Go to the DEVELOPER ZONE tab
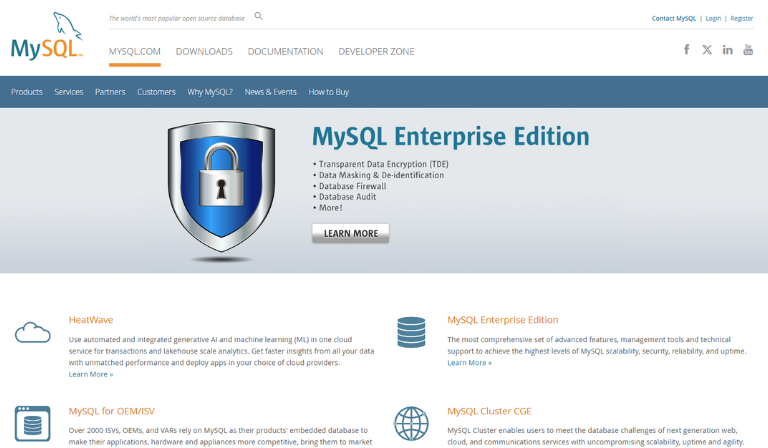 pos(376,51)
